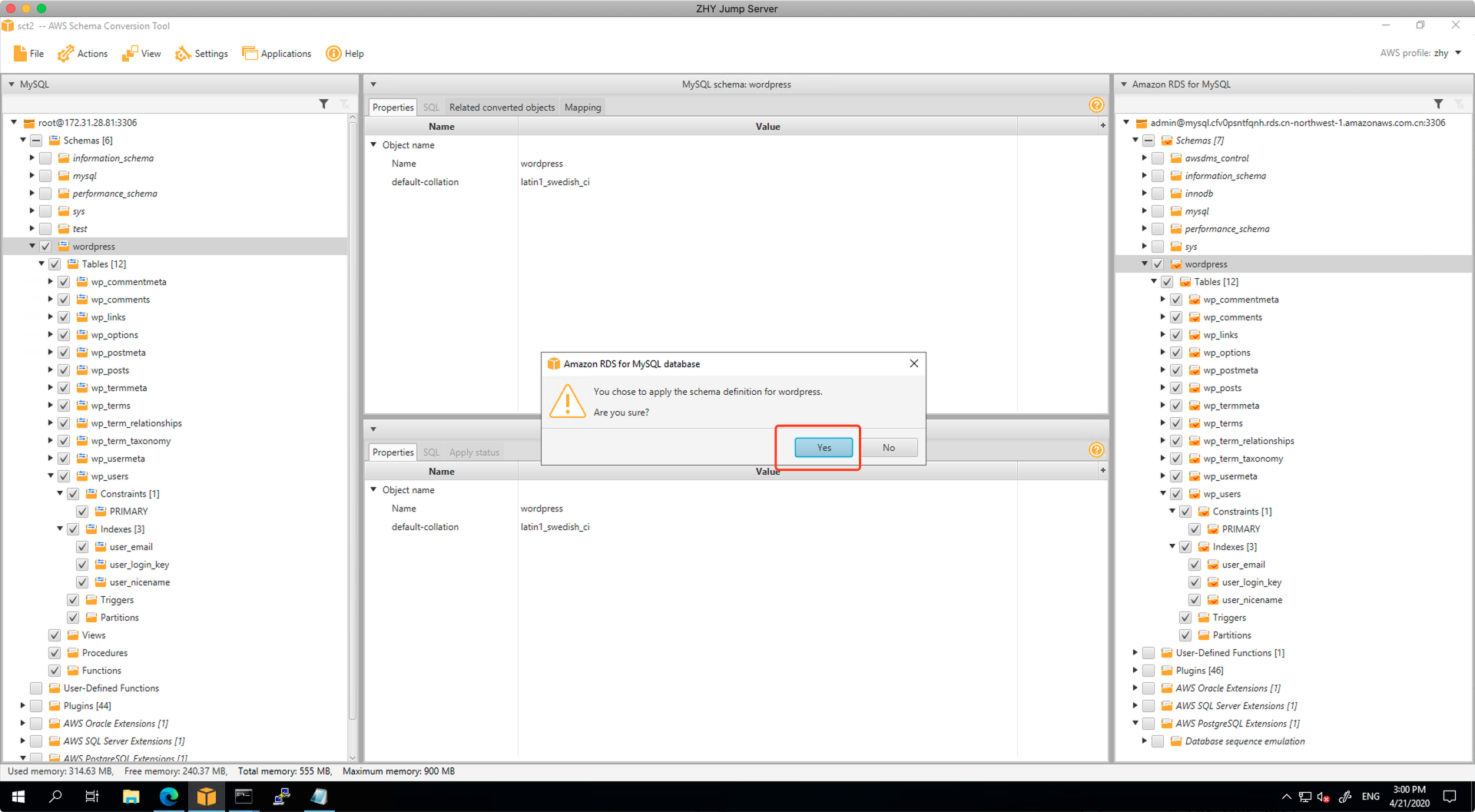This screenshot has width=1475, height=812.
Task: Close the Amazon RDS confirmation dialog
Action: pyautogui.click(x=913, y=363)
